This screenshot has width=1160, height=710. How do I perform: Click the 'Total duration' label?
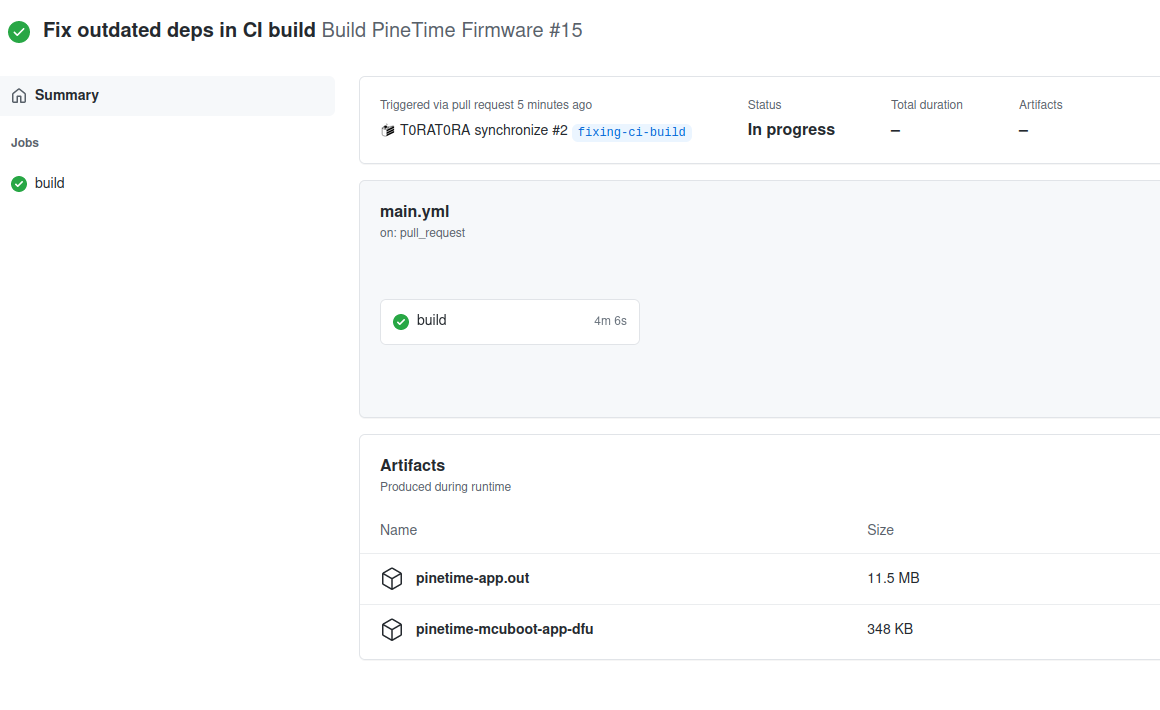tap(926, 105)
